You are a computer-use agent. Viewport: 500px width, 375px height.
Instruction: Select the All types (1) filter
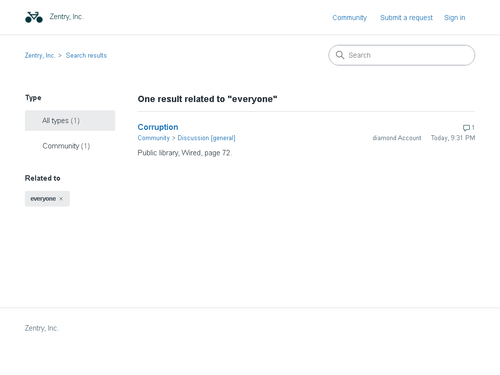coord(70,121)
